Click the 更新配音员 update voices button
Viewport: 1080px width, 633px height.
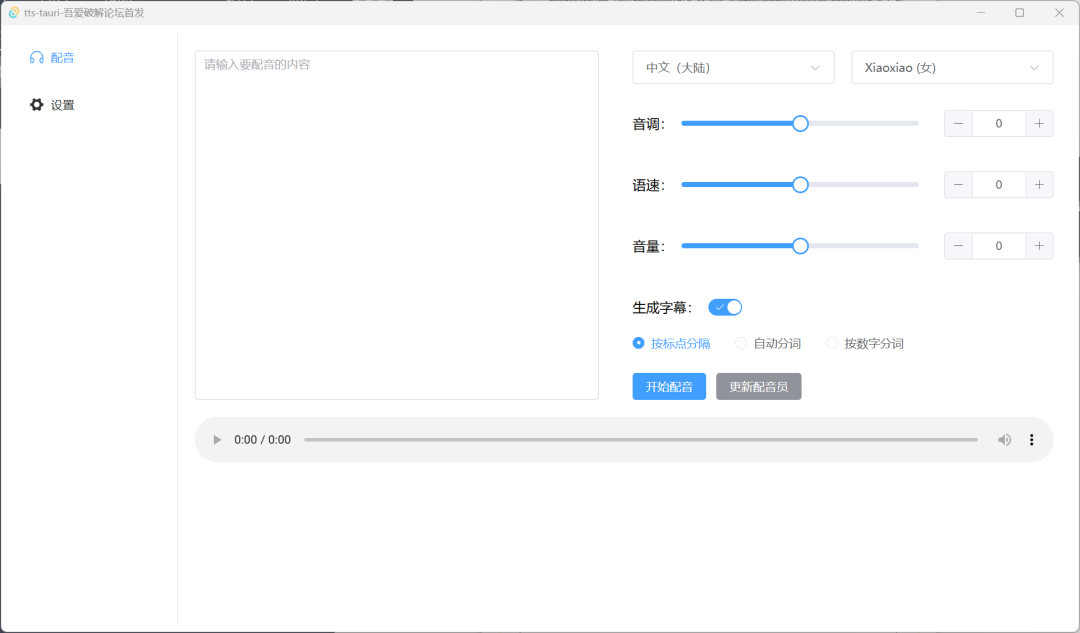(758, 386)
